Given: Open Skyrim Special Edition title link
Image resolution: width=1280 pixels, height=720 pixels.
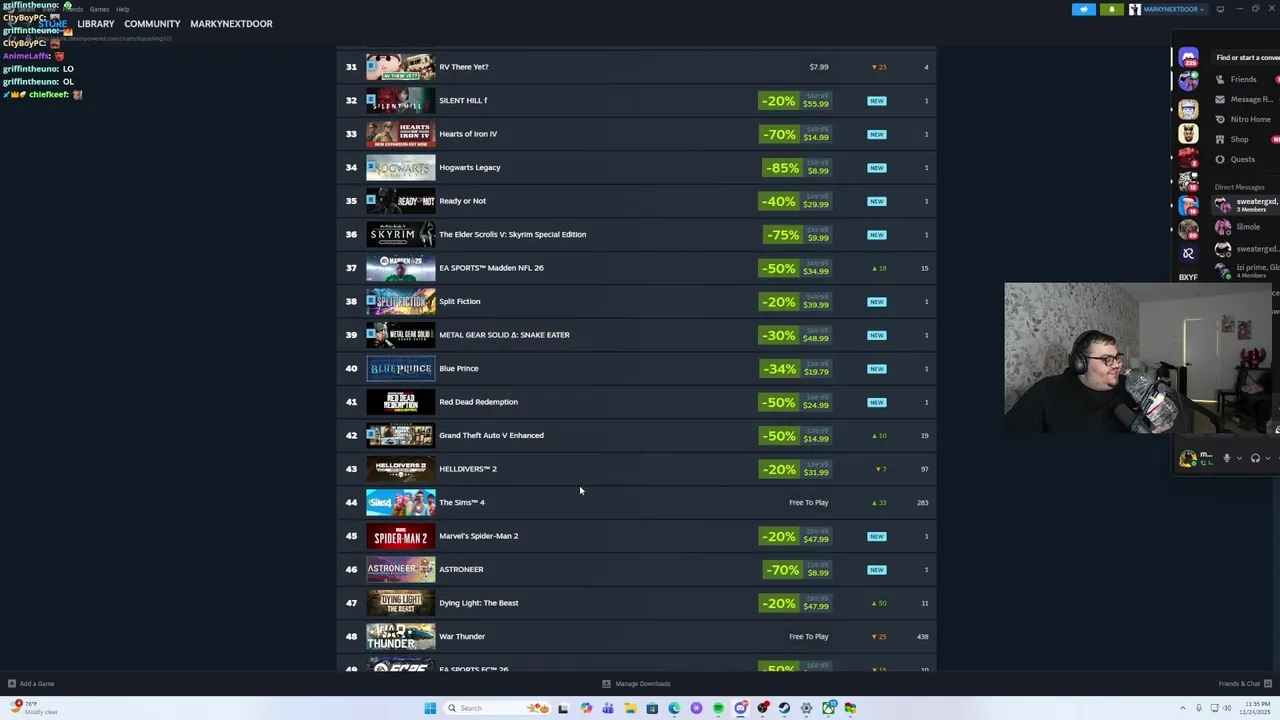Looking at the screenshot, I should pos(512,234).
